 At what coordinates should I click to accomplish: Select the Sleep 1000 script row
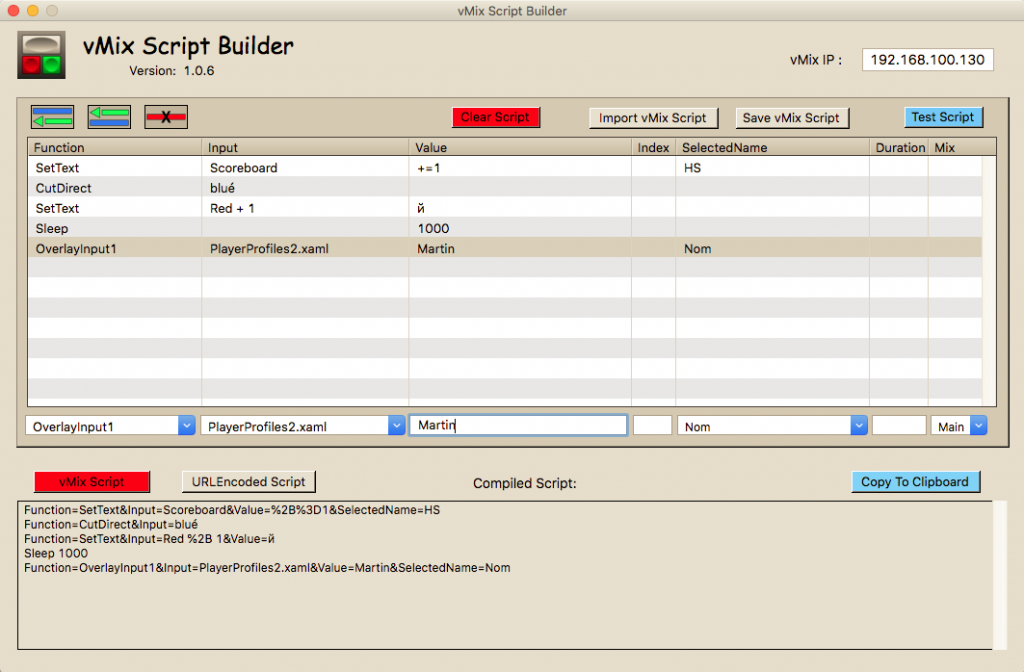tap(300, 228)
